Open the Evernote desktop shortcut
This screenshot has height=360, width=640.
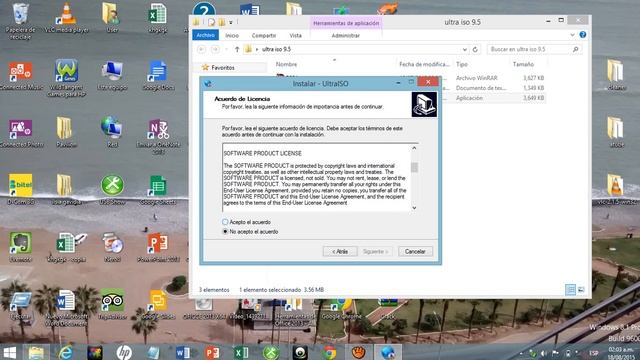coord(20,247)
